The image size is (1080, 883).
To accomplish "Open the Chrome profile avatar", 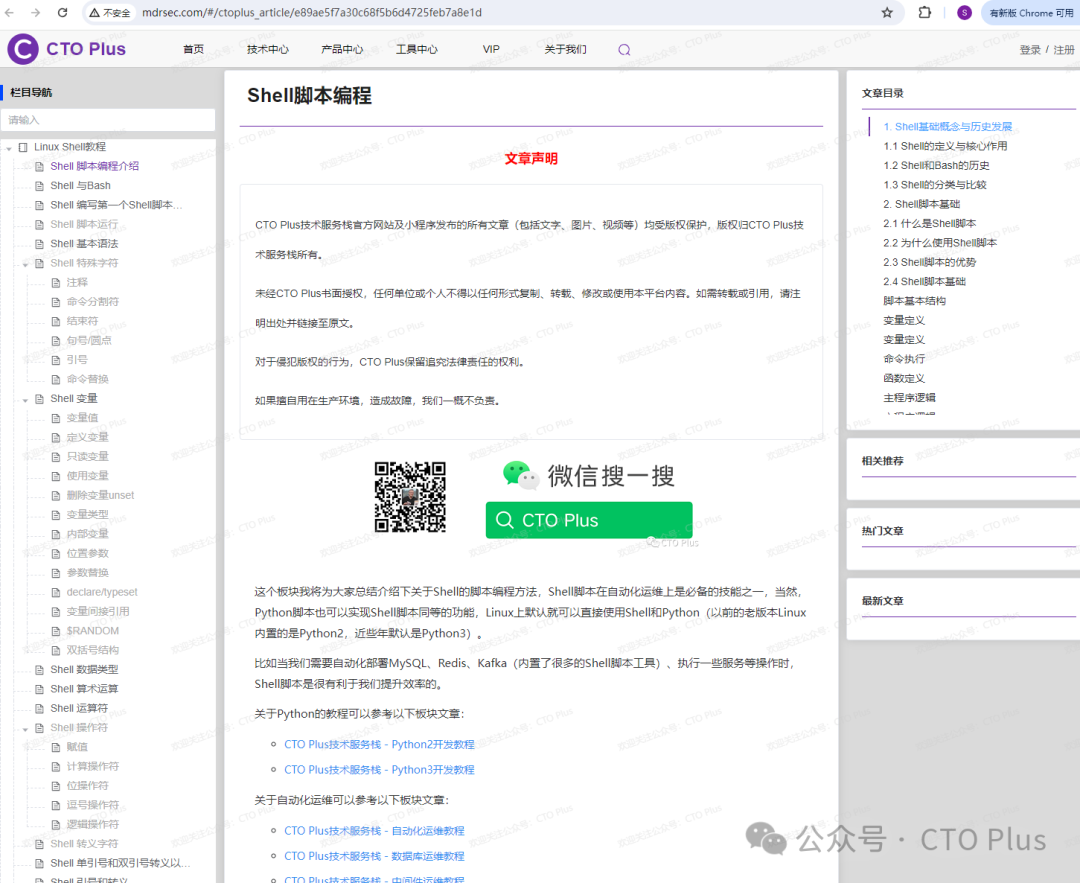I will (x=964, y=12).
